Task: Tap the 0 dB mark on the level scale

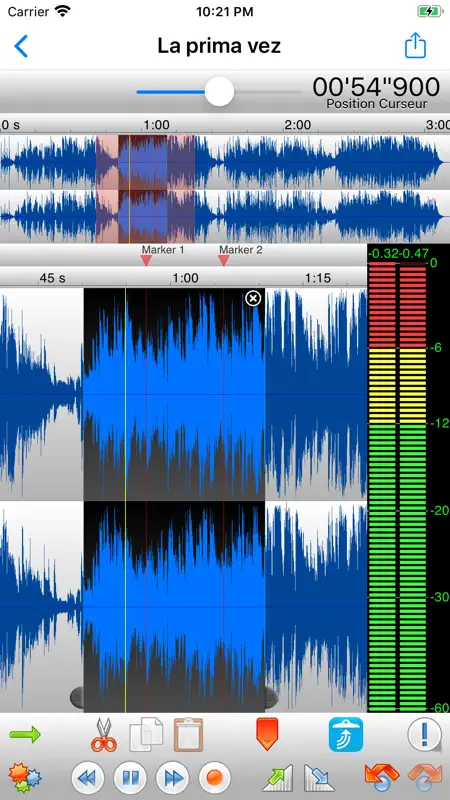Action: coord(434,263)
